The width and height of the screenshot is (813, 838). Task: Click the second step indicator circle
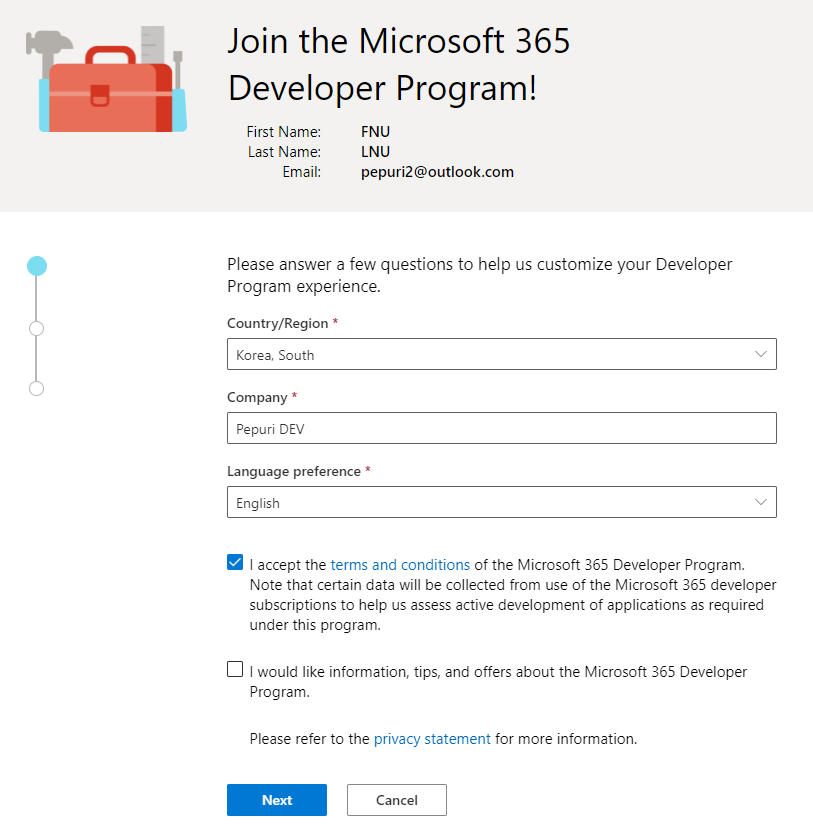(x=36, y=329)
